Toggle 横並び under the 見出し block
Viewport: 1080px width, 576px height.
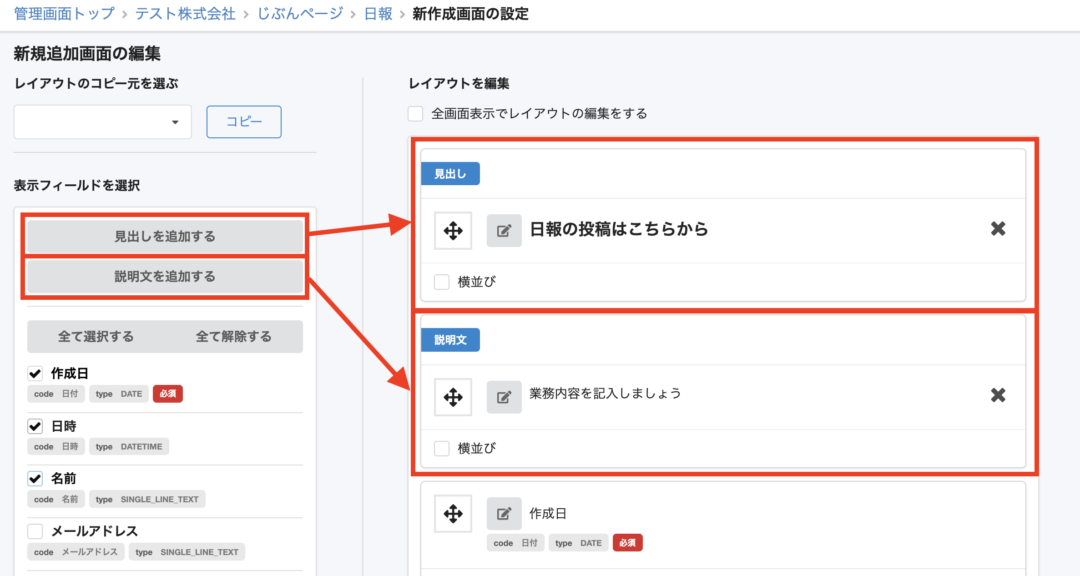coord(443,281)
